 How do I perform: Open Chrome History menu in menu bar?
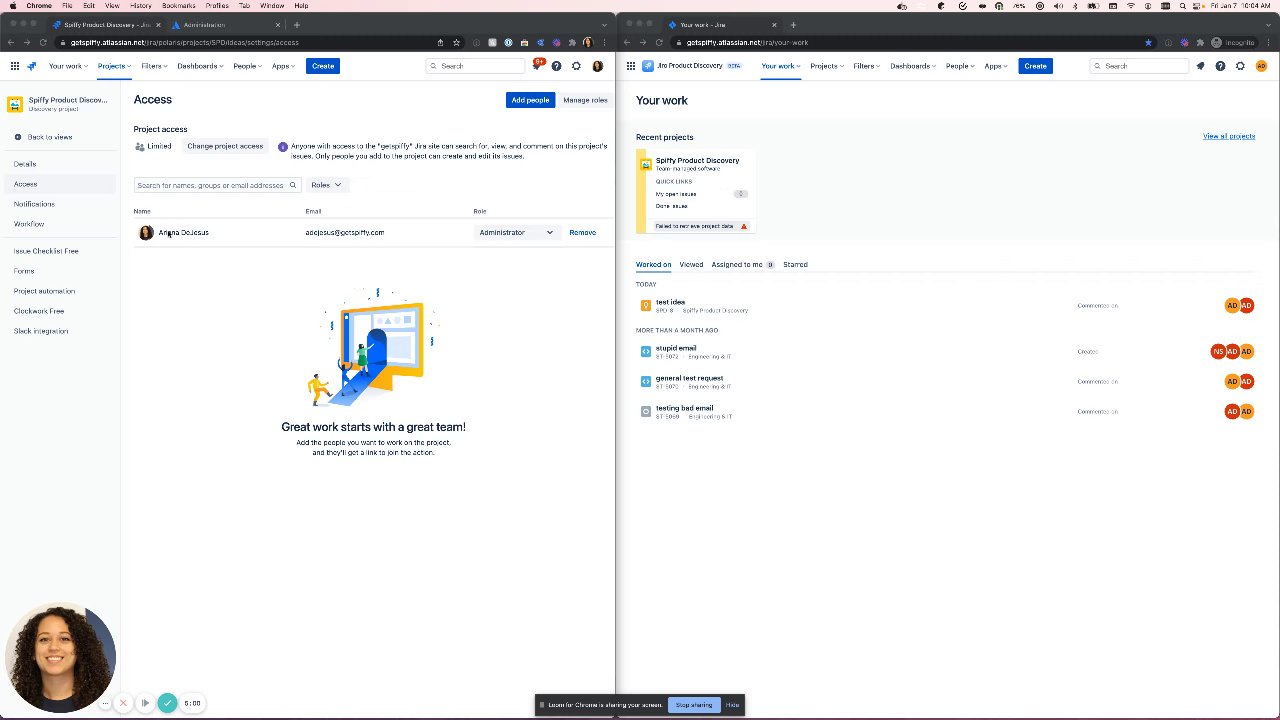(141, 6)
